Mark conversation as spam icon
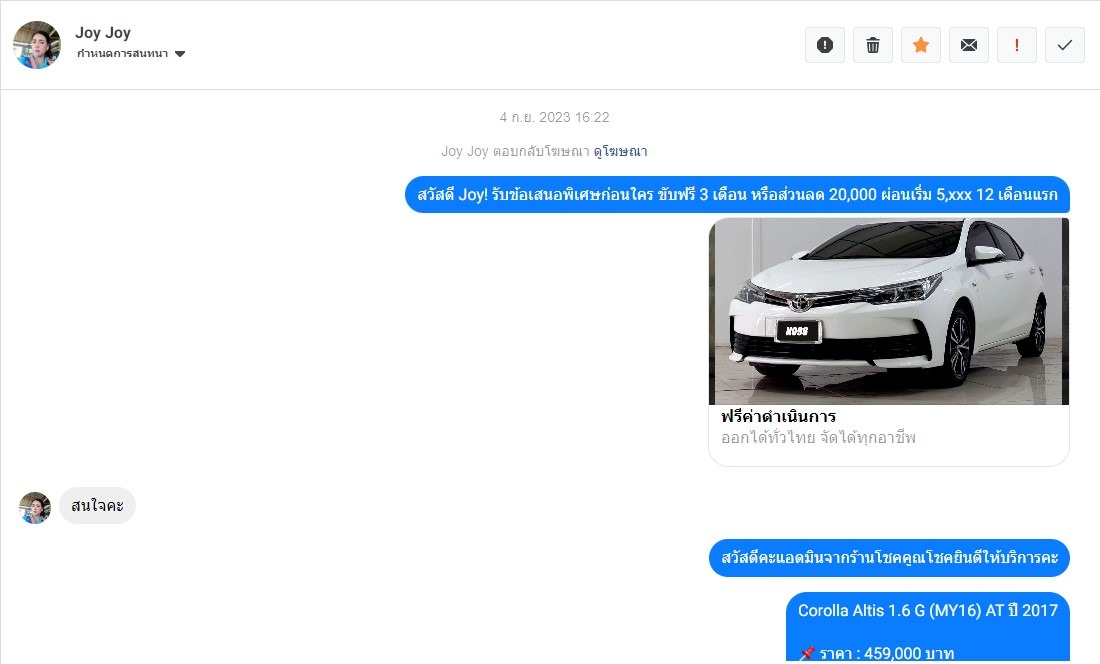 point(825,45)
